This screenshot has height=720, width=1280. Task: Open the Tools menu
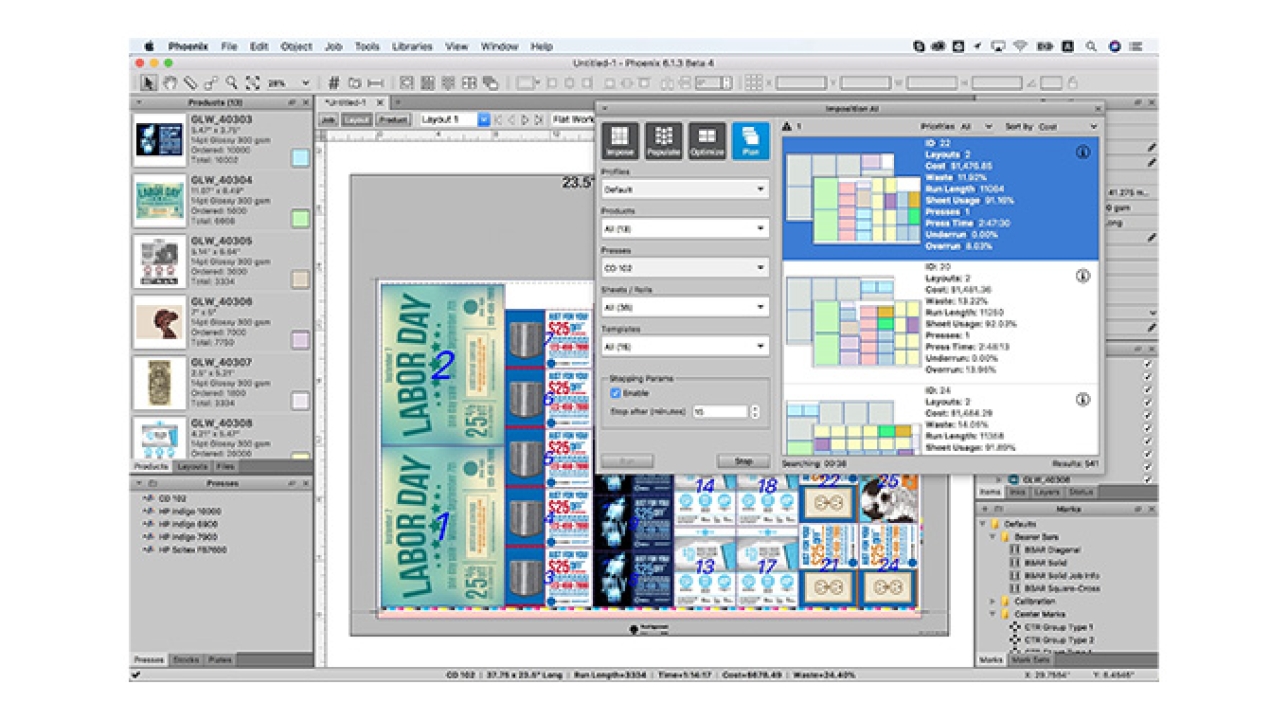(367, 46)
